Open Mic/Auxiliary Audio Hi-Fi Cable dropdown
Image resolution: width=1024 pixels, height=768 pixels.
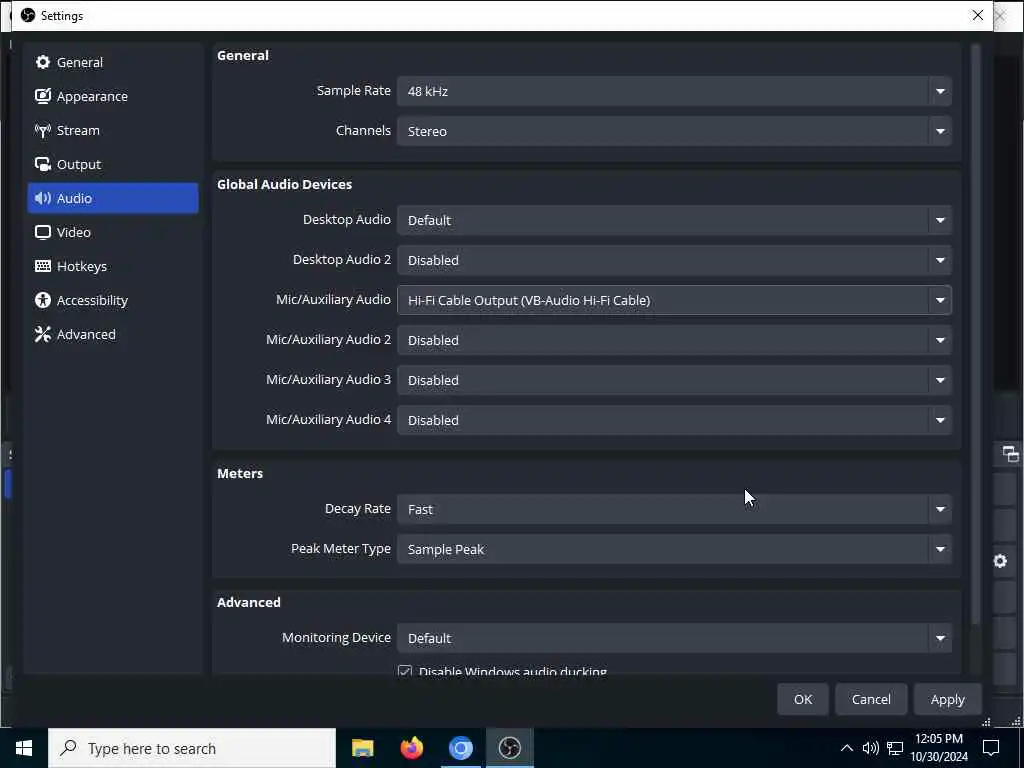tap(674, 300)
